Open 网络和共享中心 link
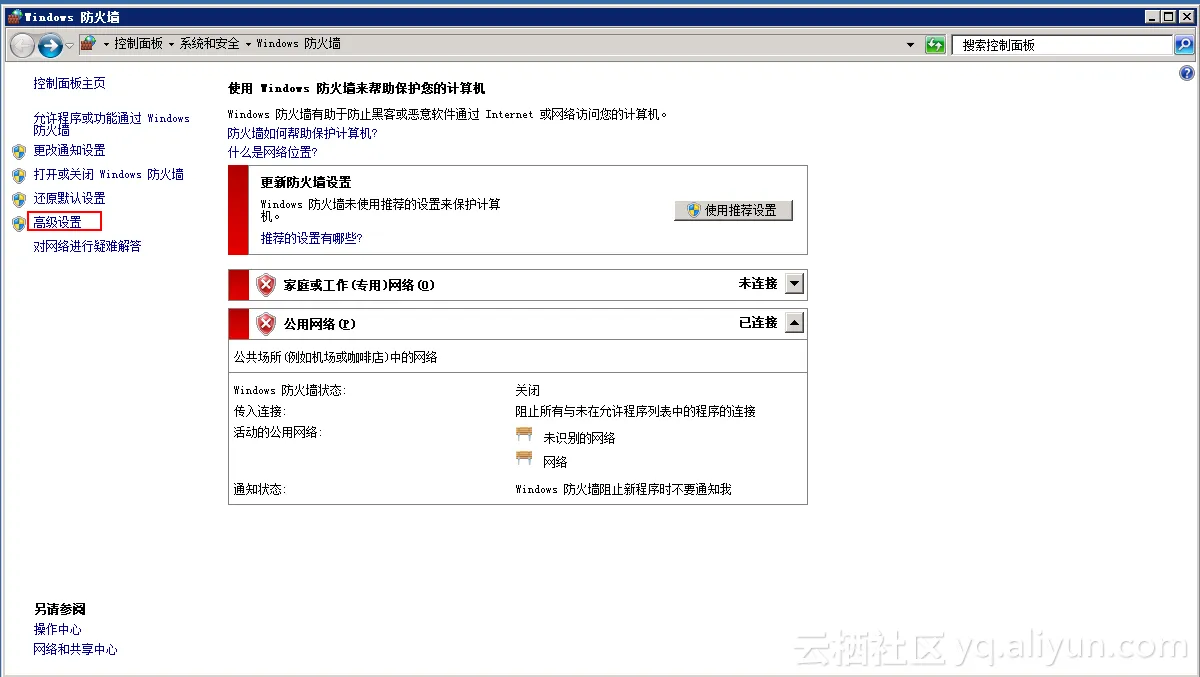 [75, 650]
